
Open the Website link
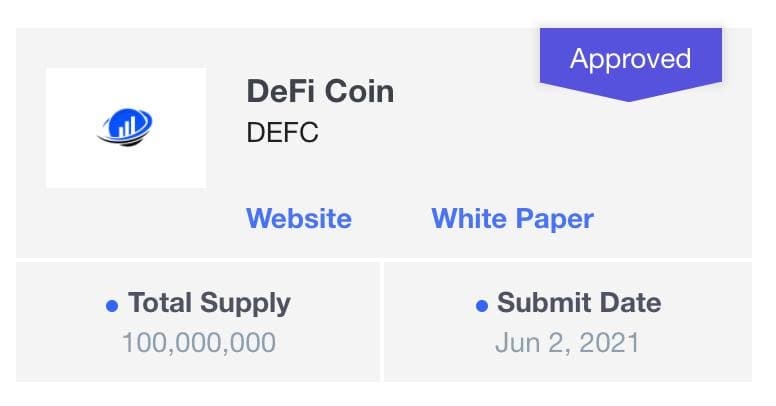(x=299, y=219)
